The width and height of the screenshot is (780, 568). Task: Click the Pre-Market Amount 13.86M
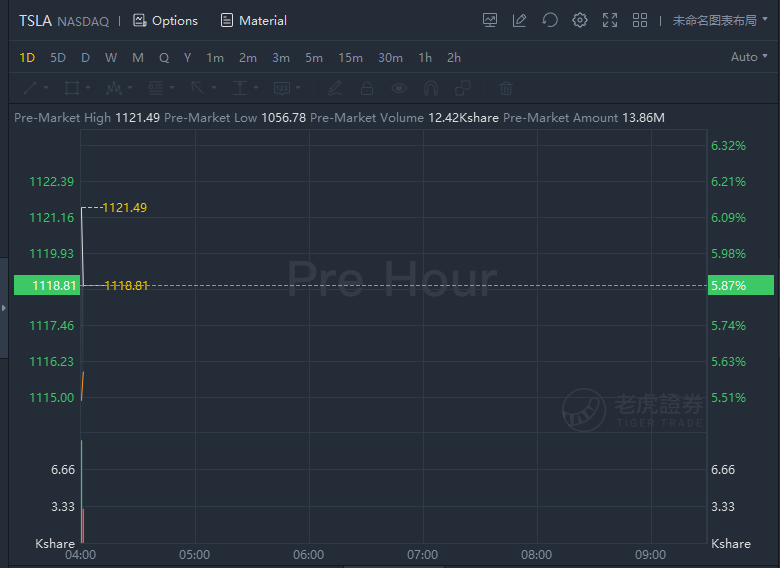pos(643,118)
